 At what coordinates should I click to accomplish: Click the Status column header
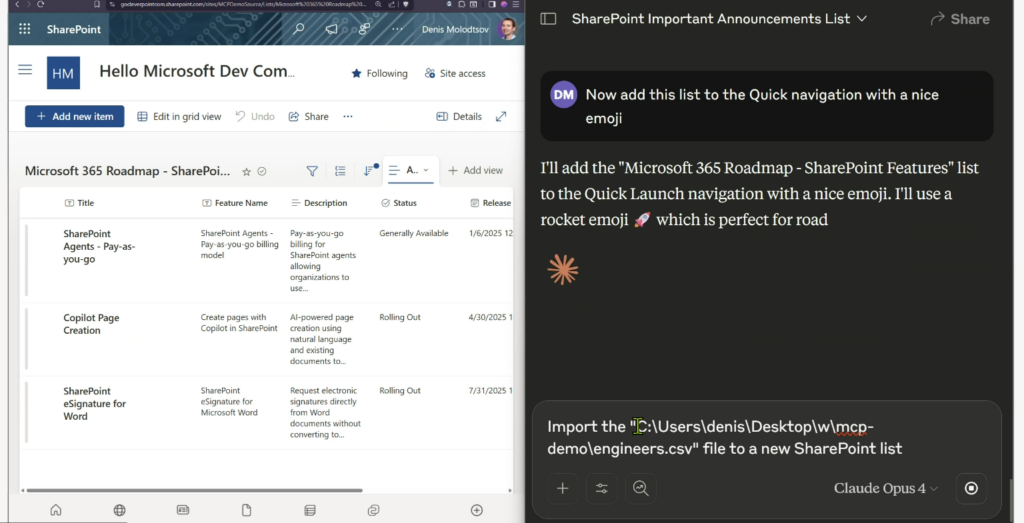tap(398, 203)
